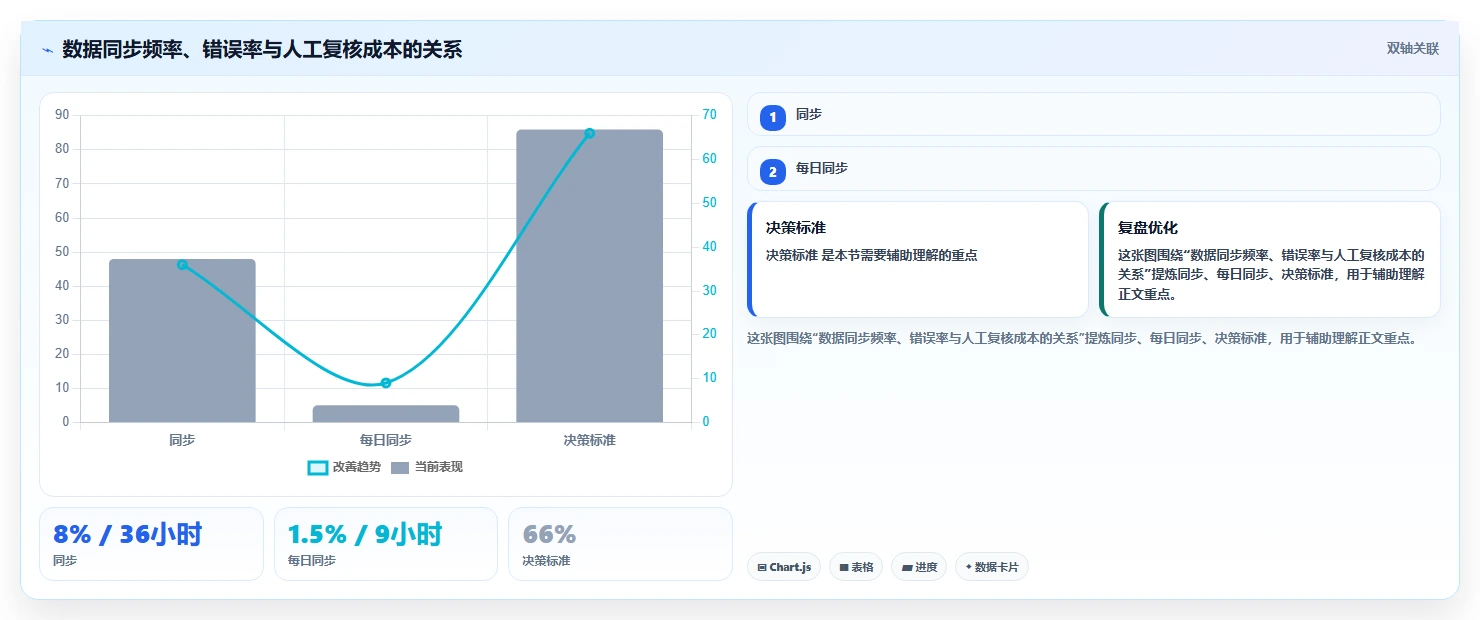This screenshot has height=620, width=1480.
Task: Click the small 每日同步 bar
Action: 386,414
